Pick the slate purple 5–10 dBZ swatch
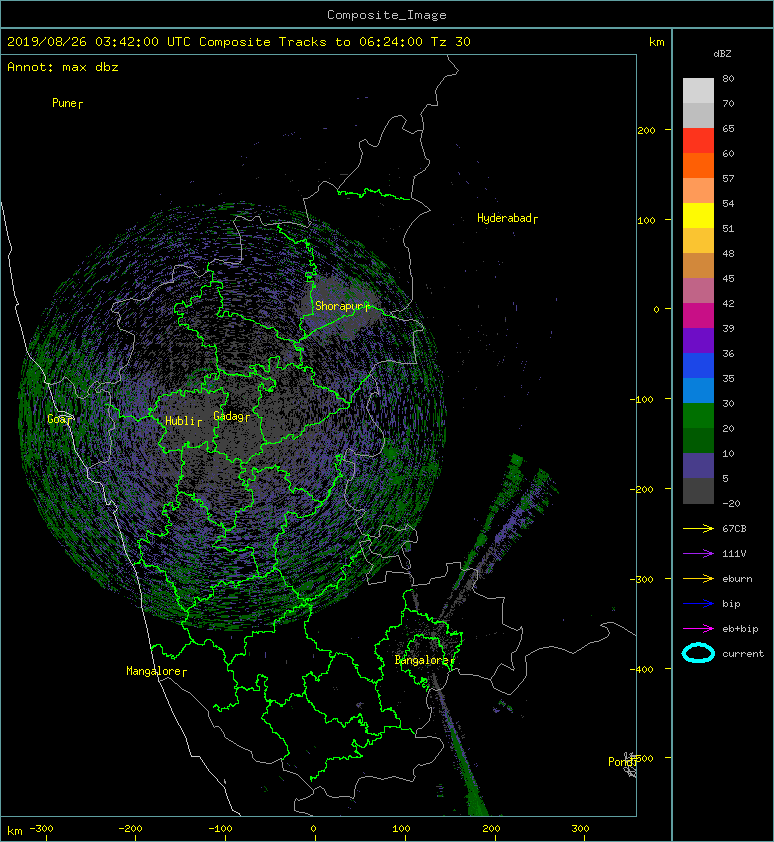This screenshot has height=842, width=774. pyautogui.click(x=698, y=465)
